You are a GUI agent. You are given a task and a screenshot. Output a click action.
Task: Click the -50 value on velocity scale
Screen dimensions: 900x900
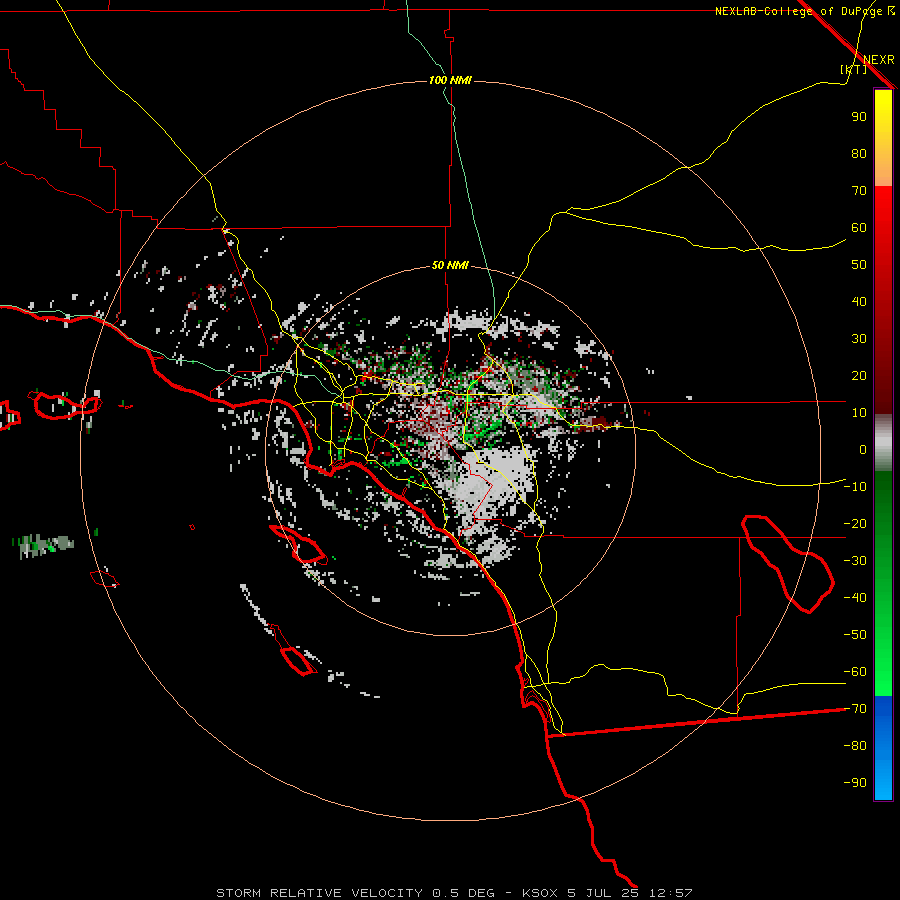click(855, 635)
